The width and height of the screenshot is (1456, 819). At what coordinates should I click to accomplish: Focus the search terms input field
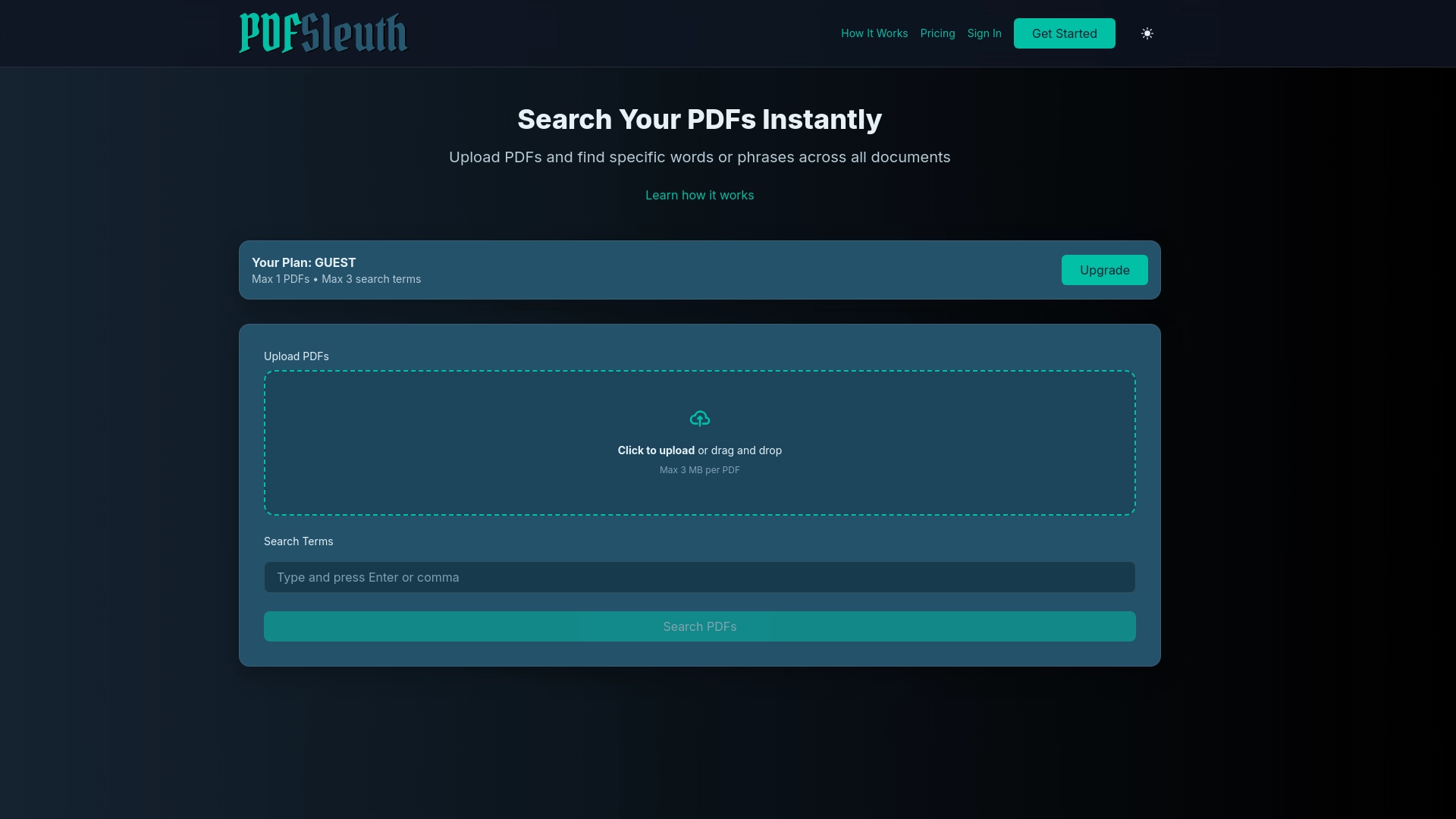699,577
